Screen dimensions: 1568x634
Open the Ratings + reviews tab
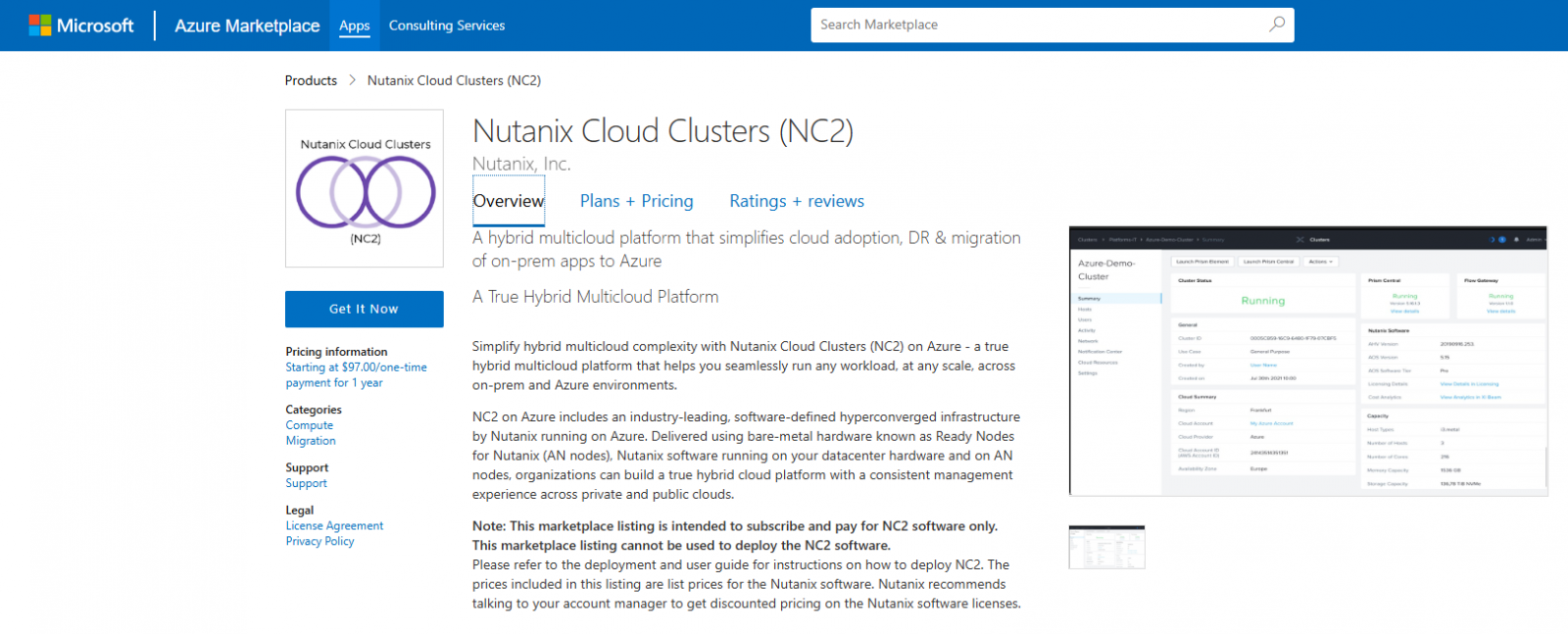(796, 201)
